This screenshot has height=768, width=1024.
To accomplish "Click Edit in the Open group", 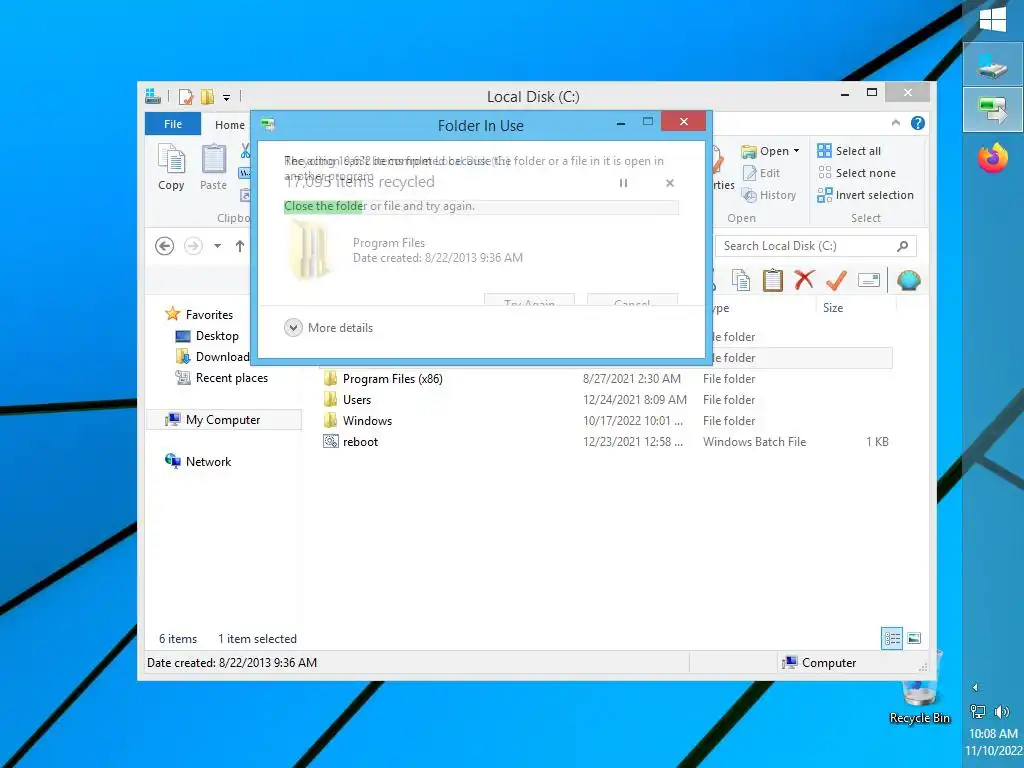I will [761, 173].
